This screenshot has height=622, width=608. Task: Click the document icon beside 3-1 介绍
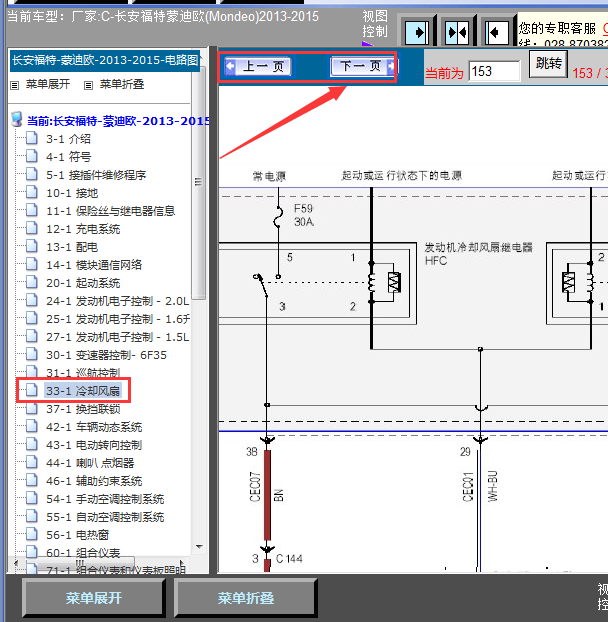[x=32, y=138]
